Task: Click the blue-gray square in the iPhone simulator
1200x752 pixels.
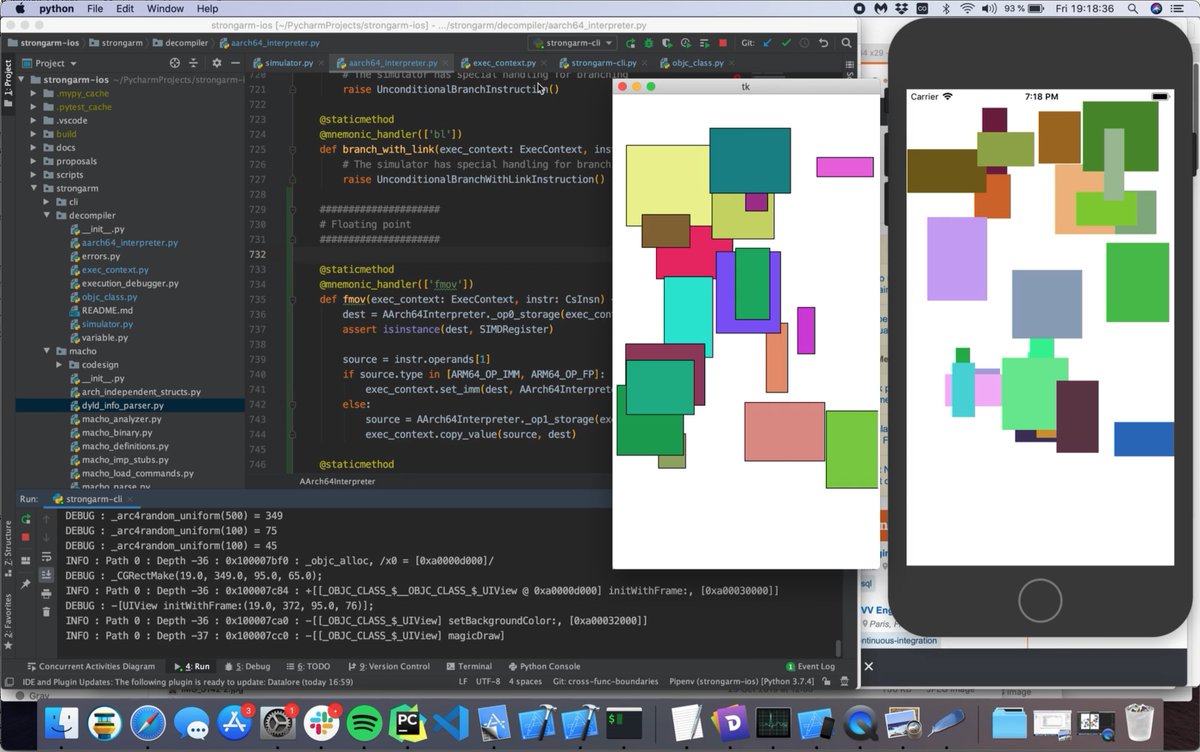Action: [1047, 304]
